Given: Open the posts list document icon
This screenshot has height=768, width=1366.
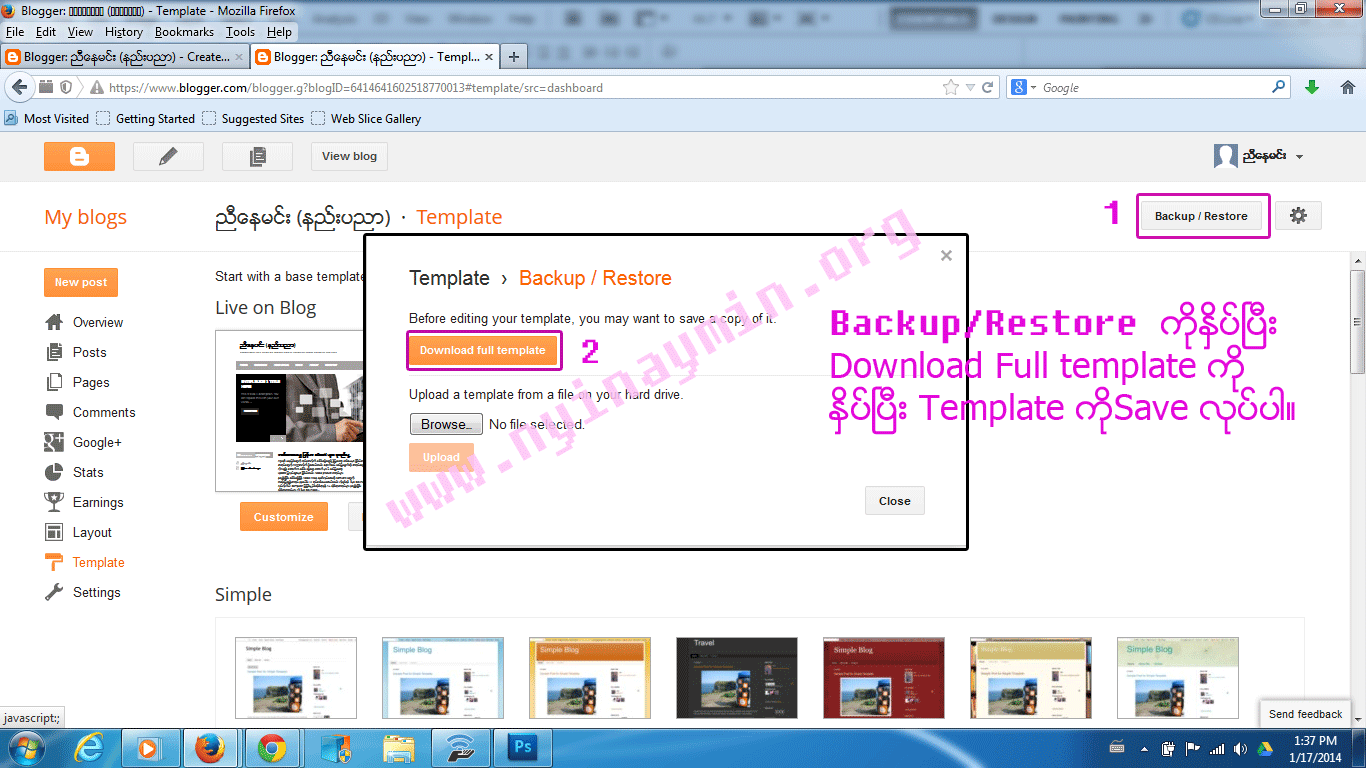Looking at the screenshot, I should pos(257,156).
